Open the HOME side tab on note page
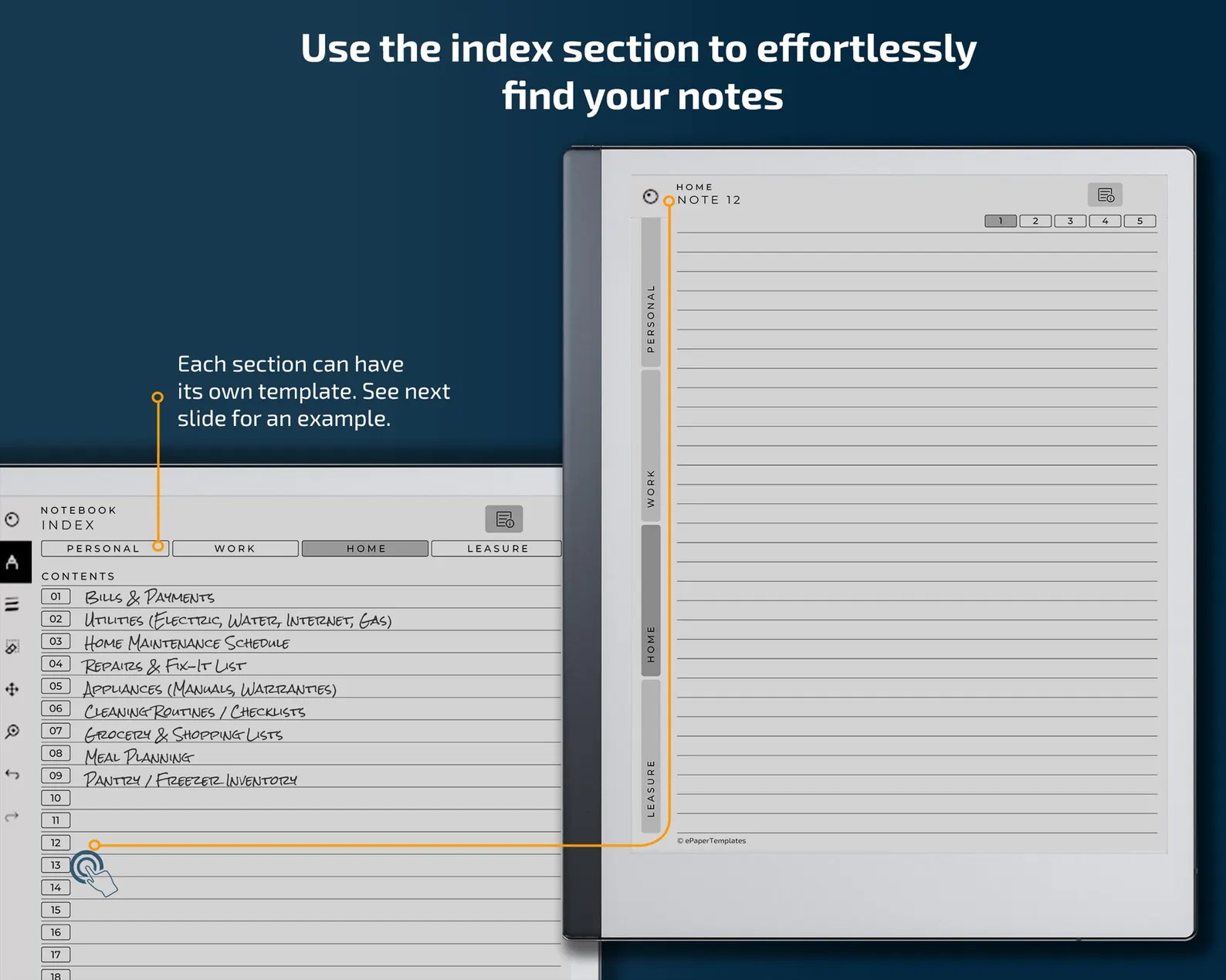Screen dimensions: 1226x980 651,600
